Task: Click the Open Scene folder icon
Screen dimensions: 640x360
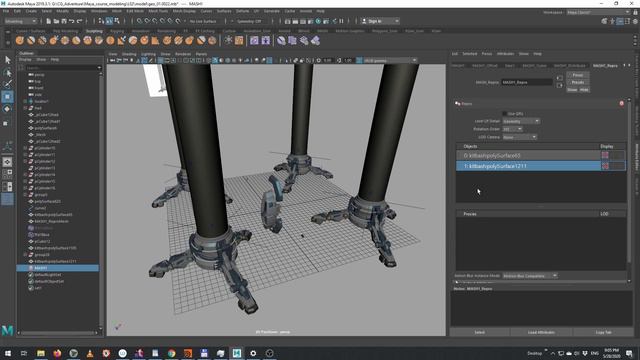Action: (x=56, y=21)
